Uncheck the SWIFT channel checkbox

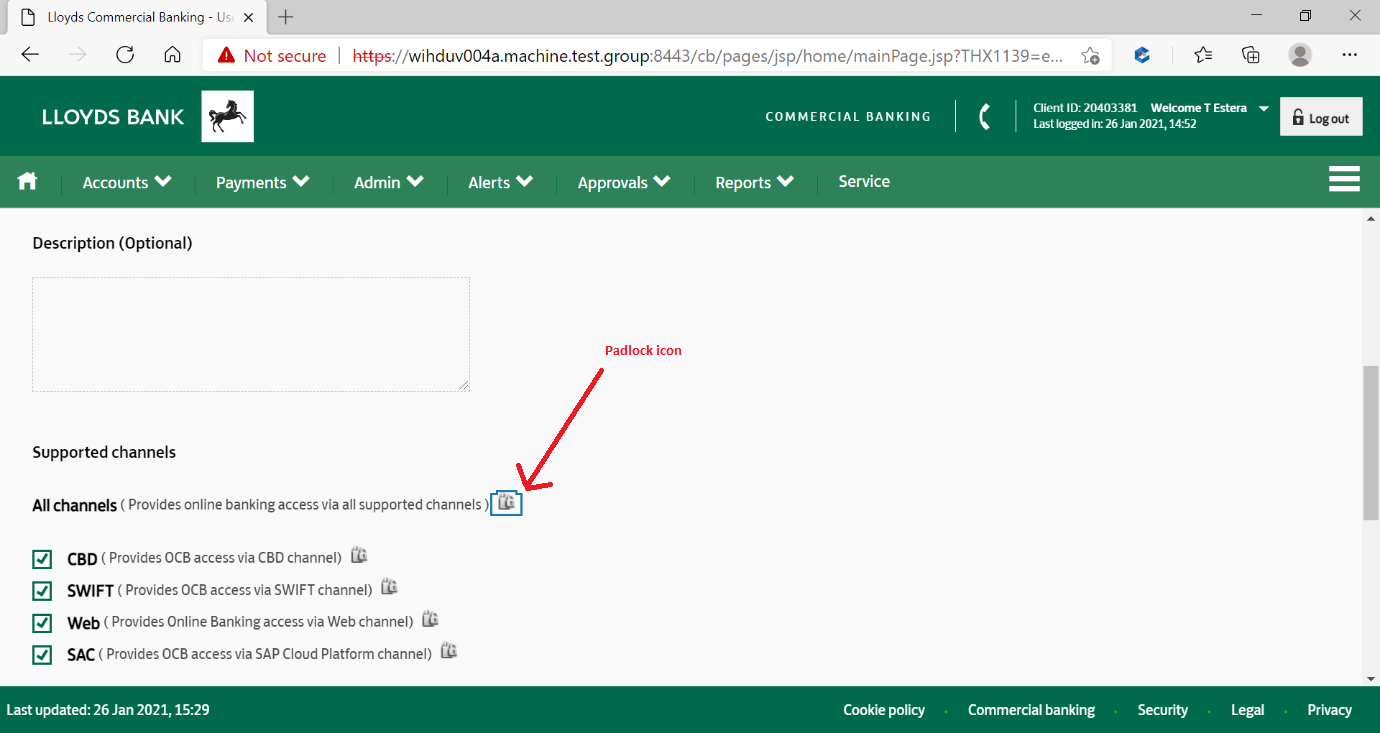click(42, 590)
